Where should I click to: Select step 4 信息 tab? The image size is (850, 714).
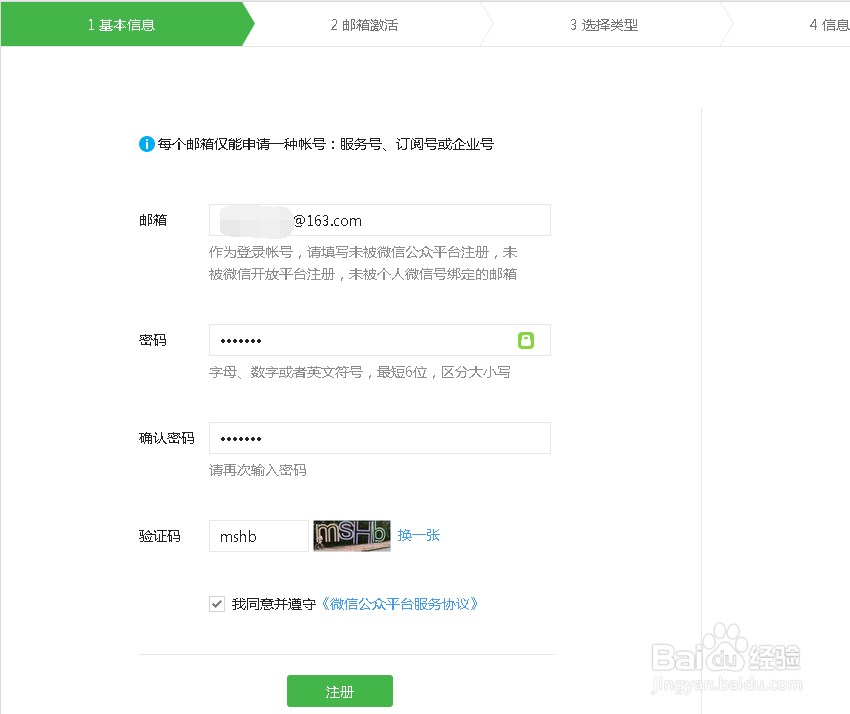point(829,25)
